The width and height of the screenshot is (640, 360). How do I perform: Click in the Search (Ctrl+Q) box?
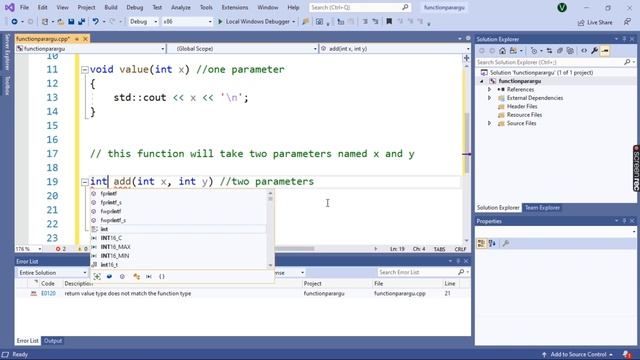click(x=360, y=7)
